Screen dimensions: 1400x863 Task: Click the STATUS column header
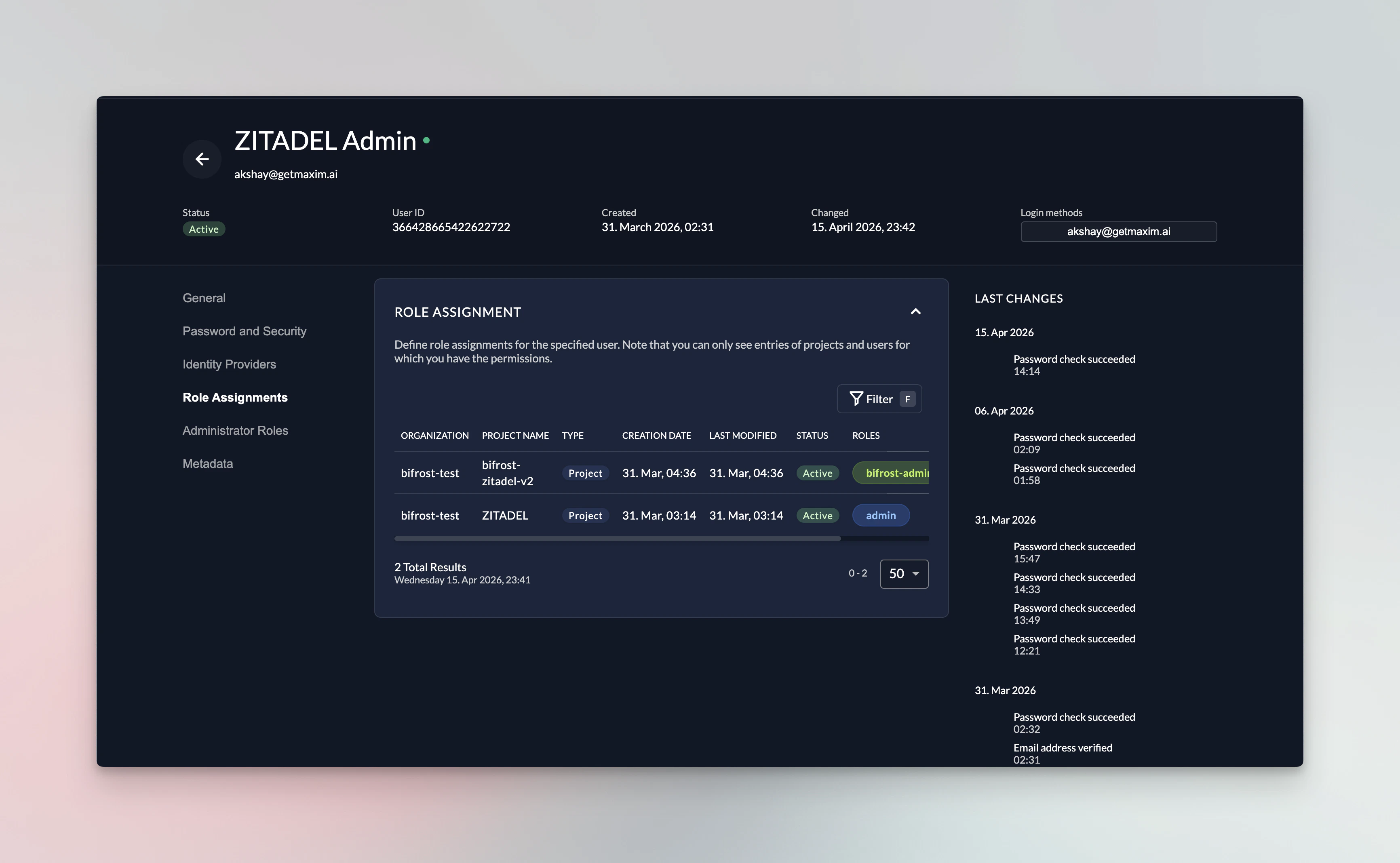(x=812, y=436)
